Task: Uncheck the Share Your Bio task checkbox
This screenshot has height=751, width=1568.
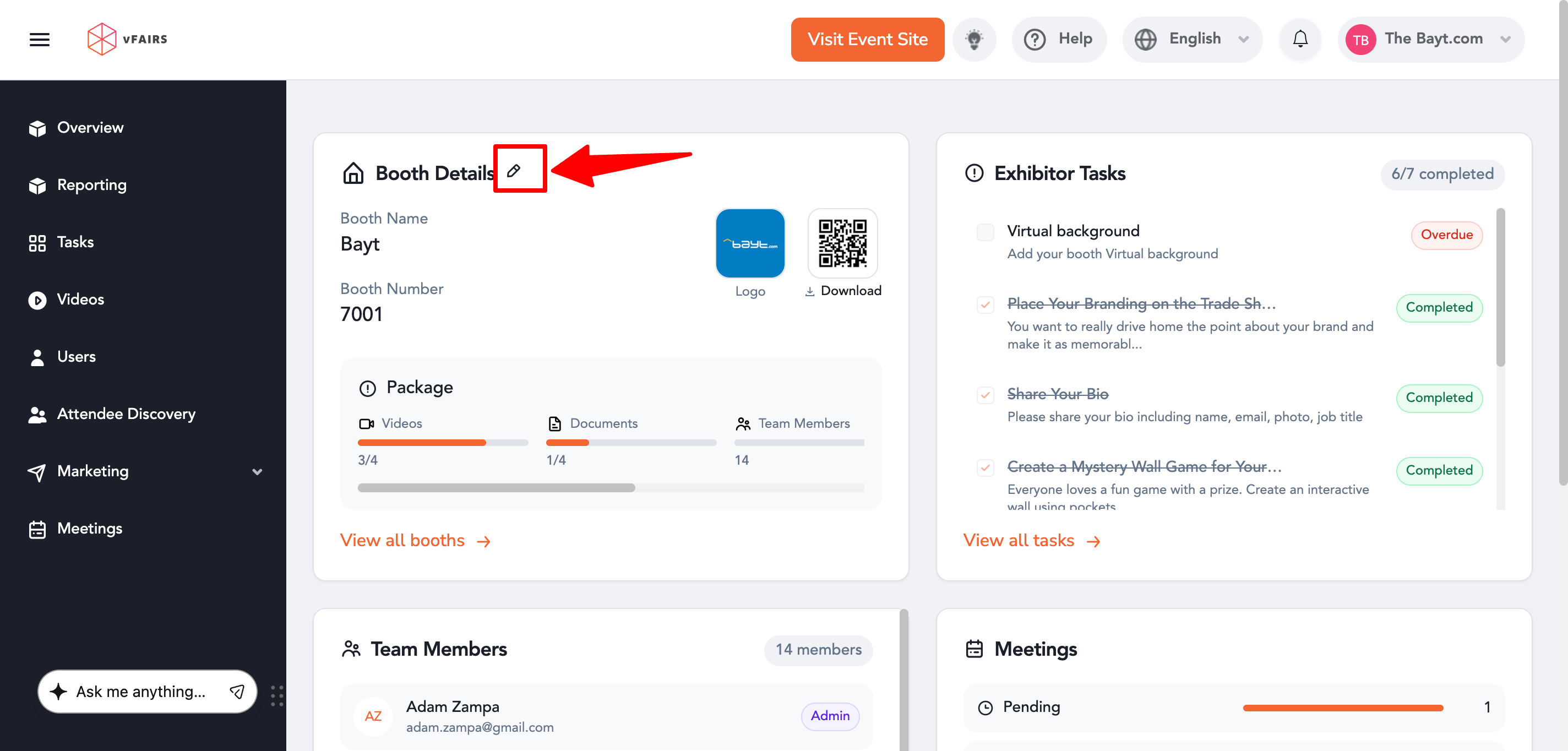Action: click(985, 395)
